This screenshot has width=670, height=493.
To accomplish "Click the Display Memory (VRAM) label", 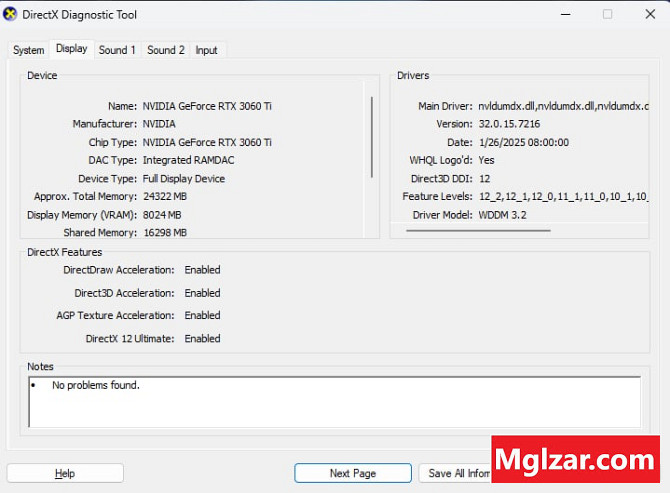I will 82,215.
